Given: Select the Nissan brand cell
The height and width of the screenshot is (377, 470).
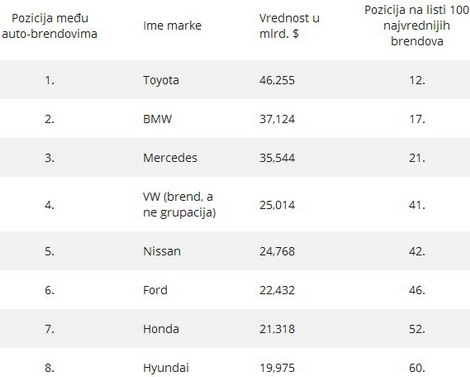Looking at the screenshot, I should pos(162,251).
